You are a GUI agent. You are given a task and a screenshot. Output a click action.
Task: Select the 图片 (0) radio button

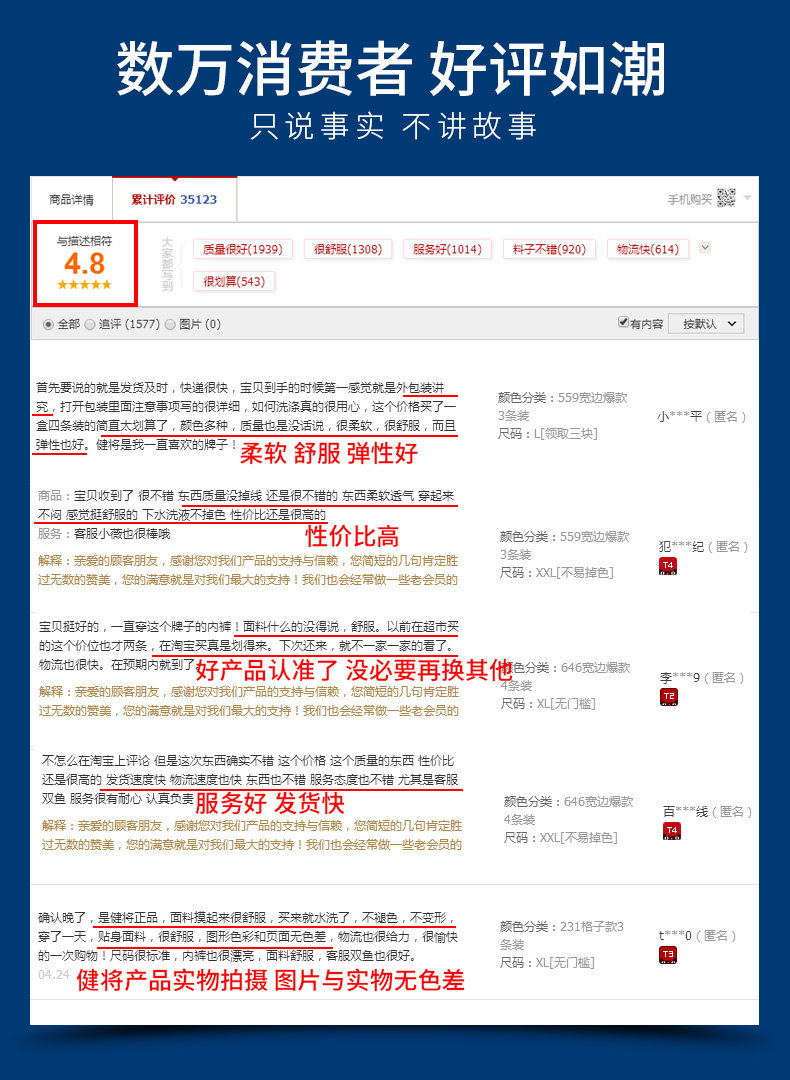(x=170, y=324)
